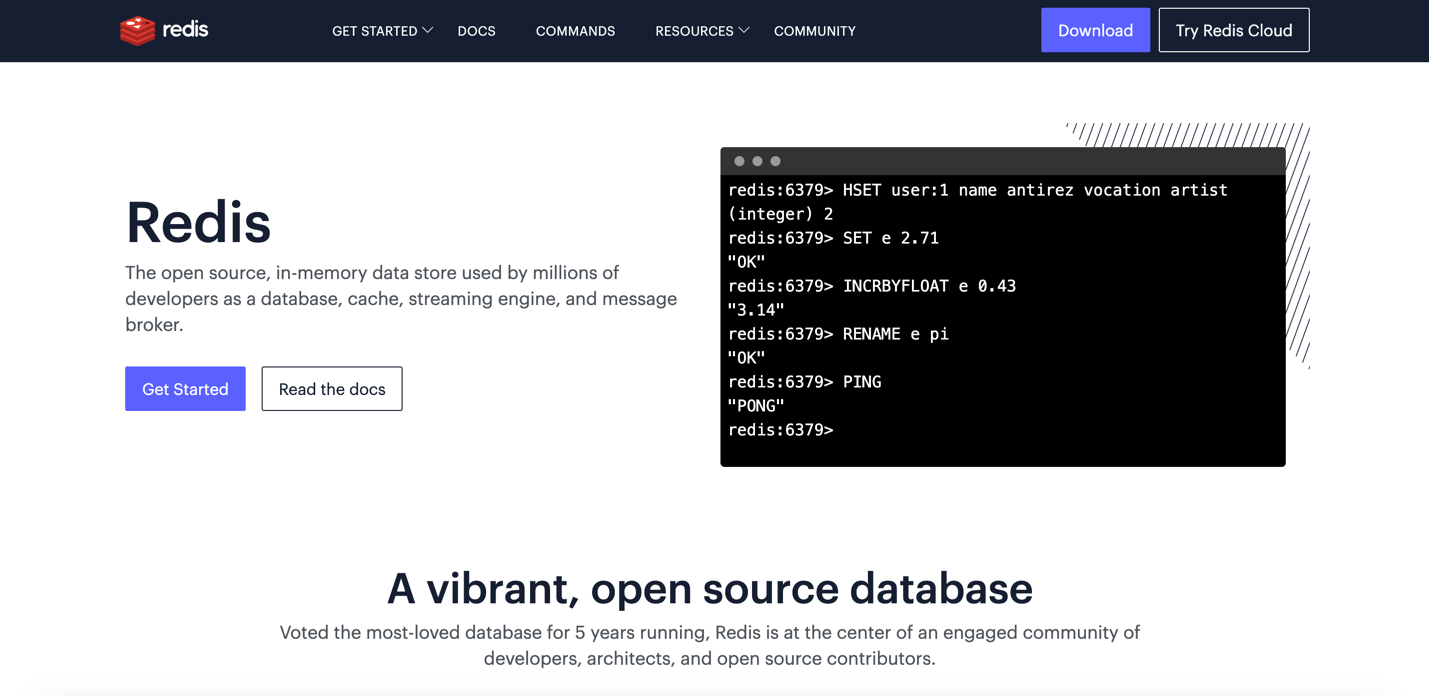The height and width of the screenshot is (696, 1429).
Task: Click the '(integer) 2' output line
Action: point(780,214)
